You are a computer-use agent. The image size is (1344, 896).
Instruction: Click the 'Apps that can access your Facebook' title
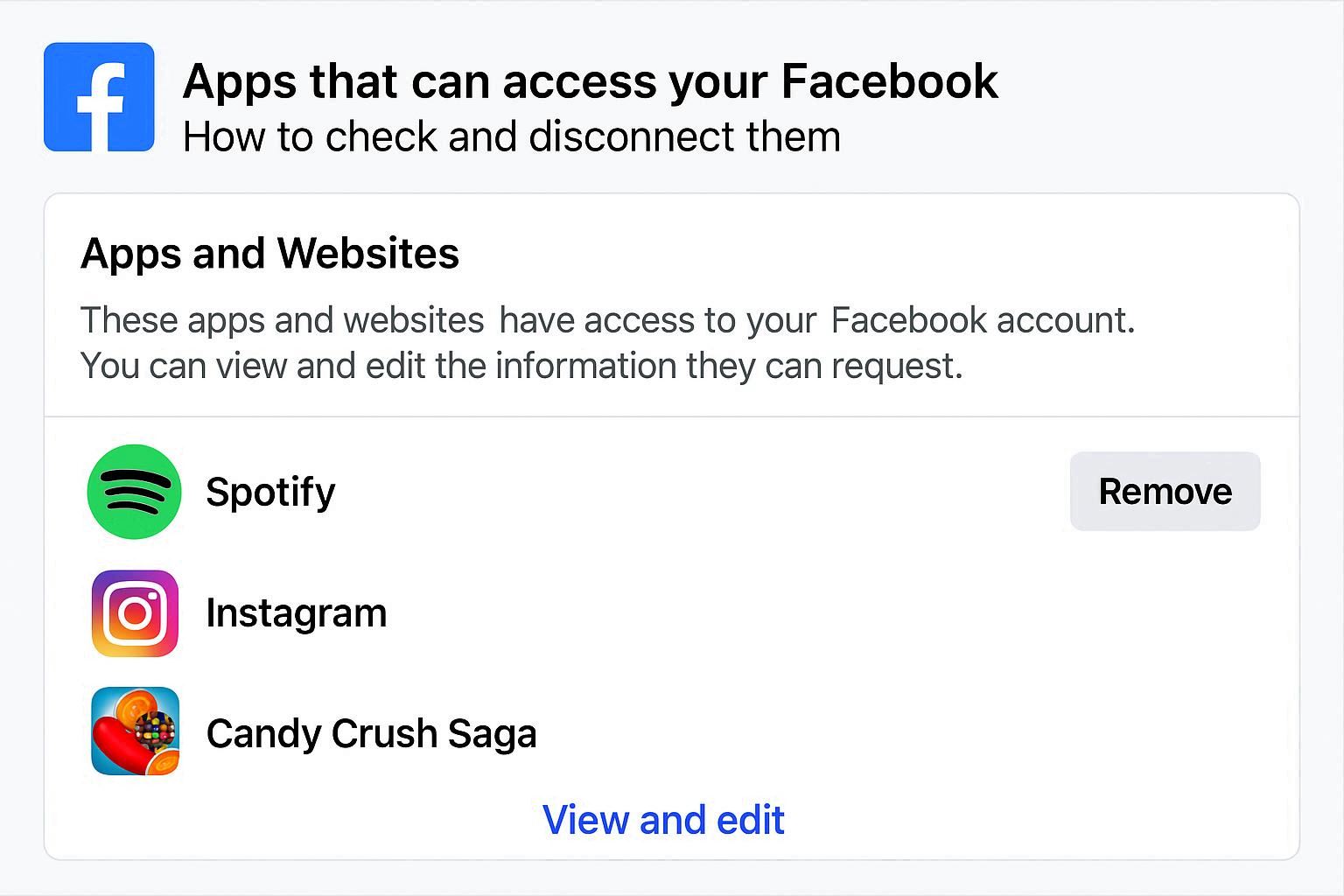[x=590, y=81]
